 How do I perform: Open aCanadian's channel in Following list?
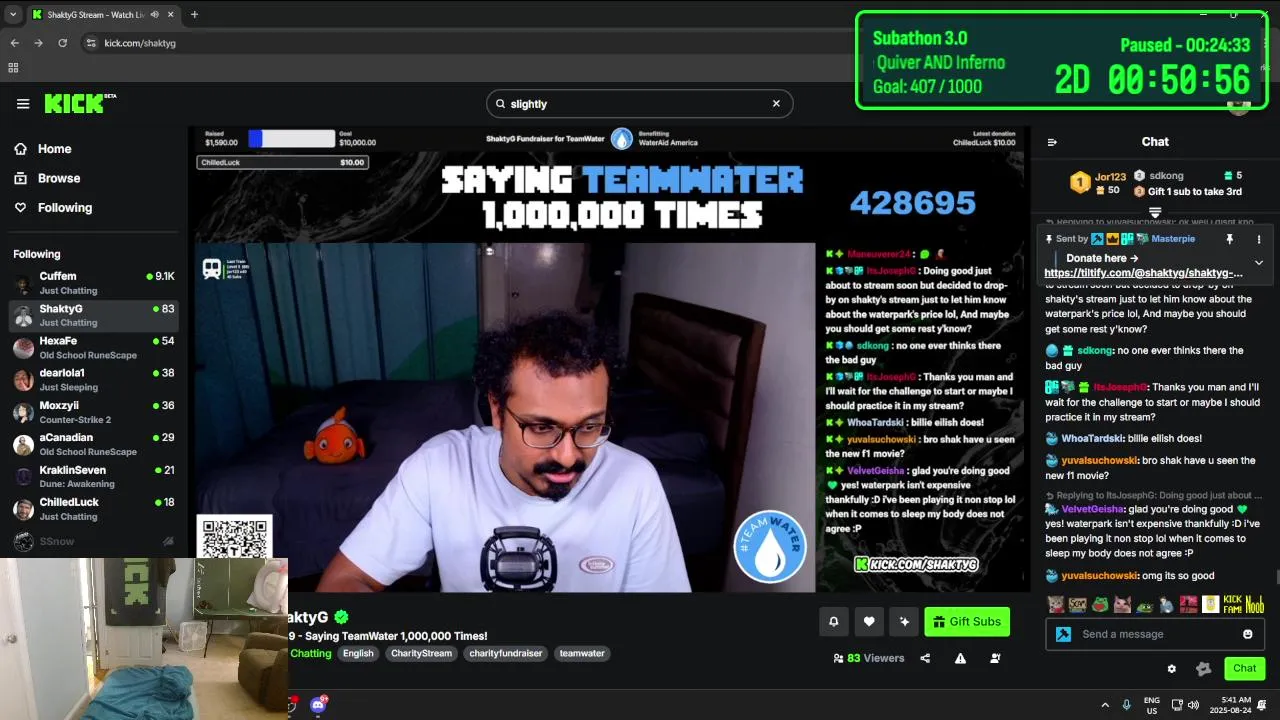click(x=94, y=444)
